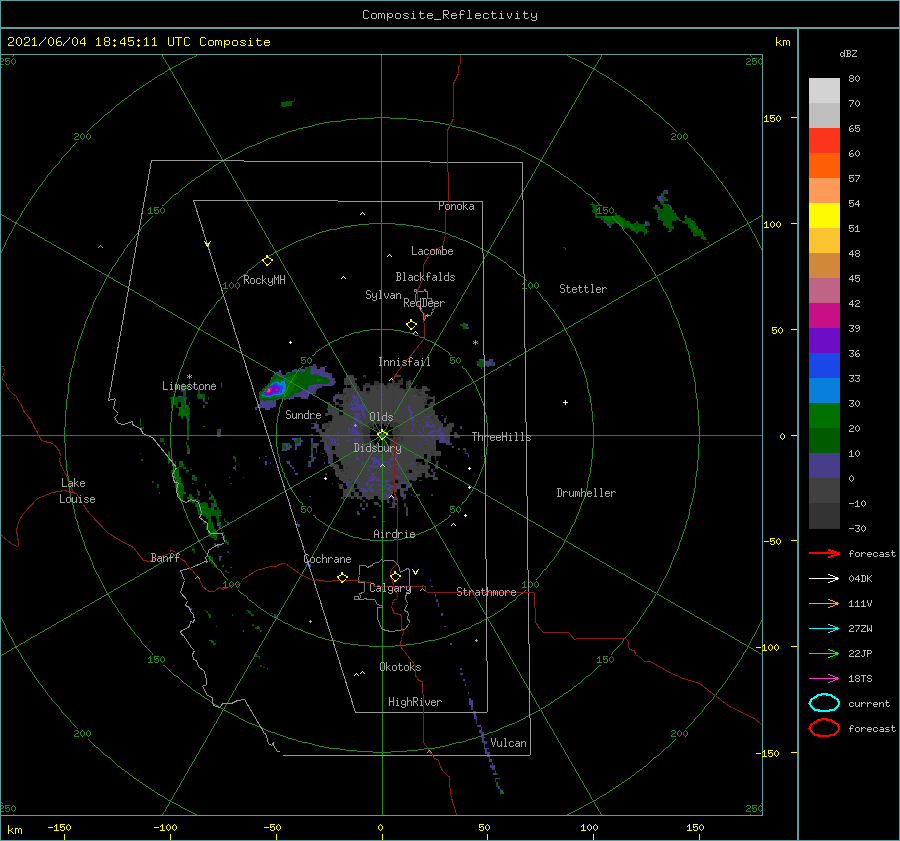Click the -150 value on bottom axis
Viewport: 900px width, 841px height.
click(x=59, y=827)
